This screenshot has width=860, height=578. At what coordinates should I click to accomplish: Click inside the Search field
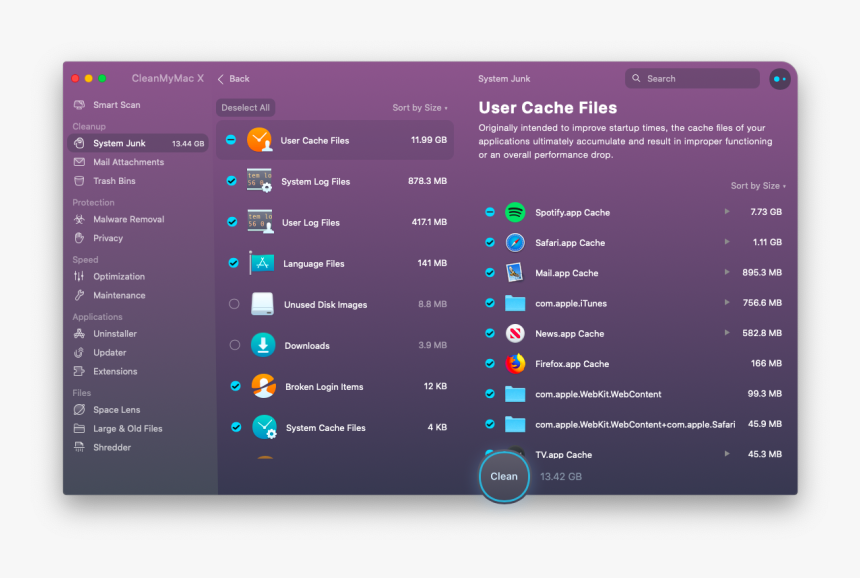pyautogui.click(x=692, y=78)
